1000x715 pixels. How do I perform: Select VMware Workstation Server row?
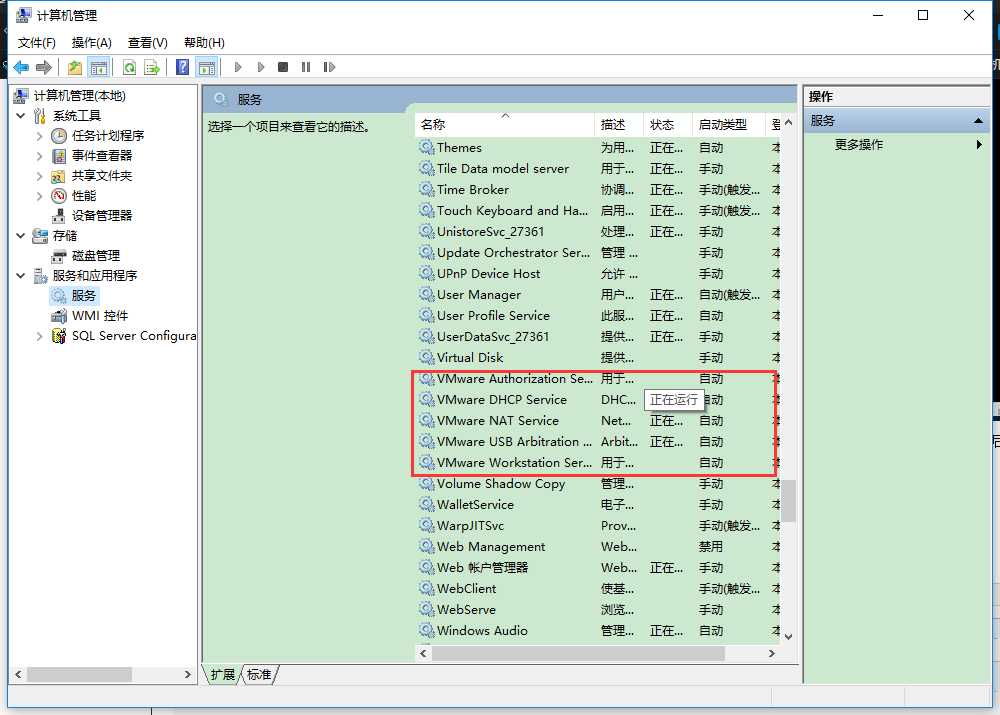(x=598, y=463)
